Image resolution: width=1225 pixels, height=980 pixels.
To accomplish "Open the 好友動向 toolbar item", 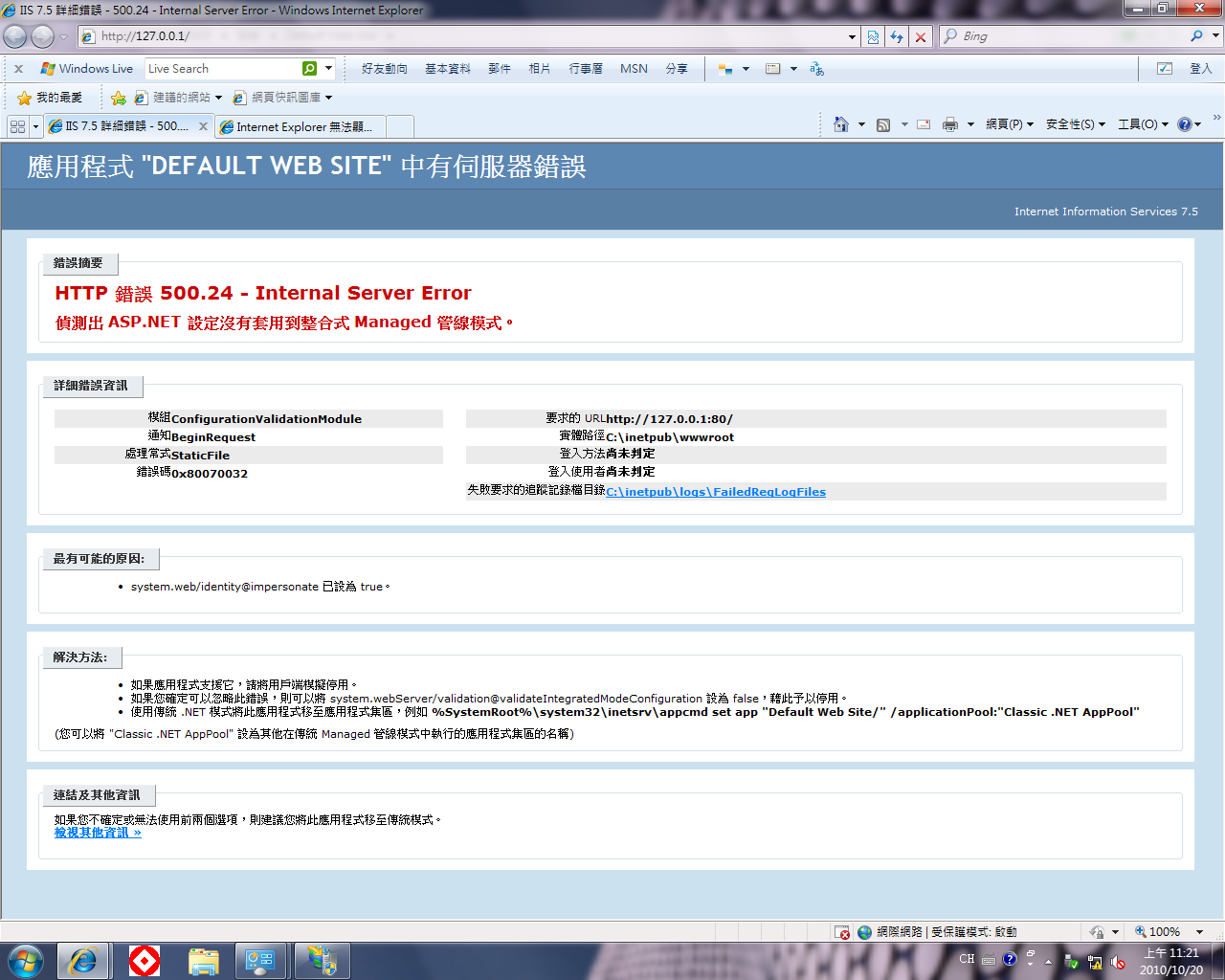I will click(385, 69).
